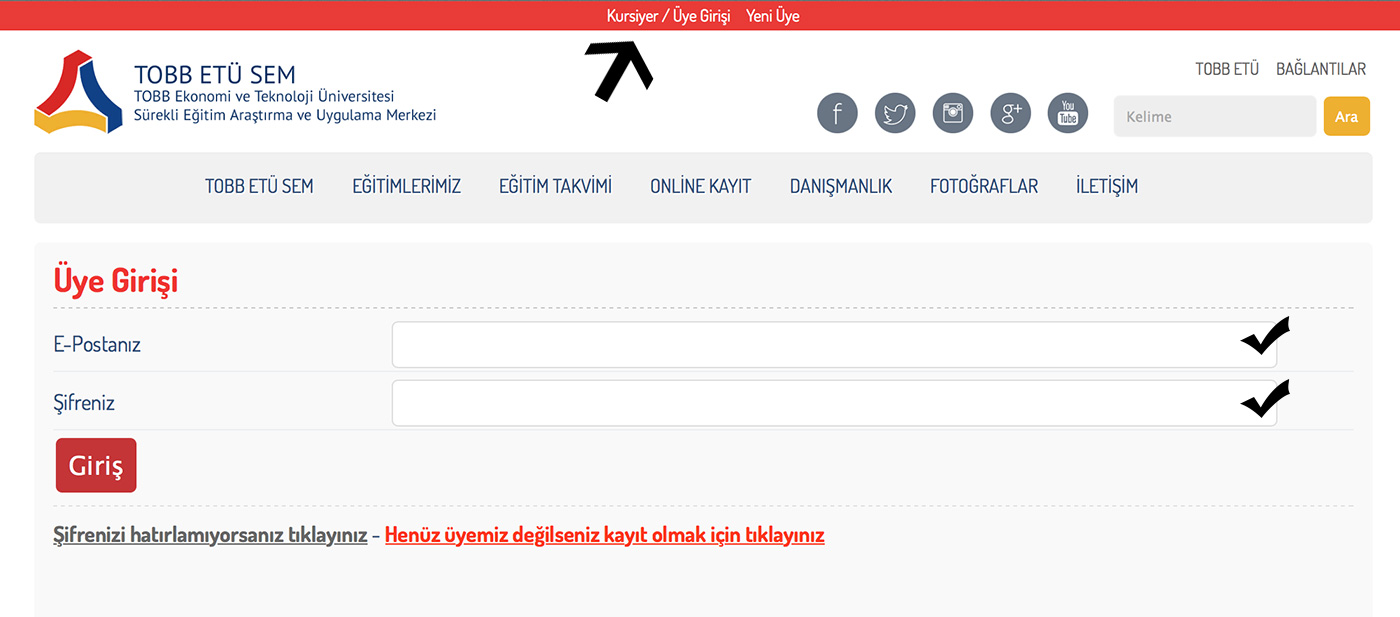The height and width of the screenshot is (617, 1400).
Task: Focus the Şifreniz password field
Action: (810, 403)
